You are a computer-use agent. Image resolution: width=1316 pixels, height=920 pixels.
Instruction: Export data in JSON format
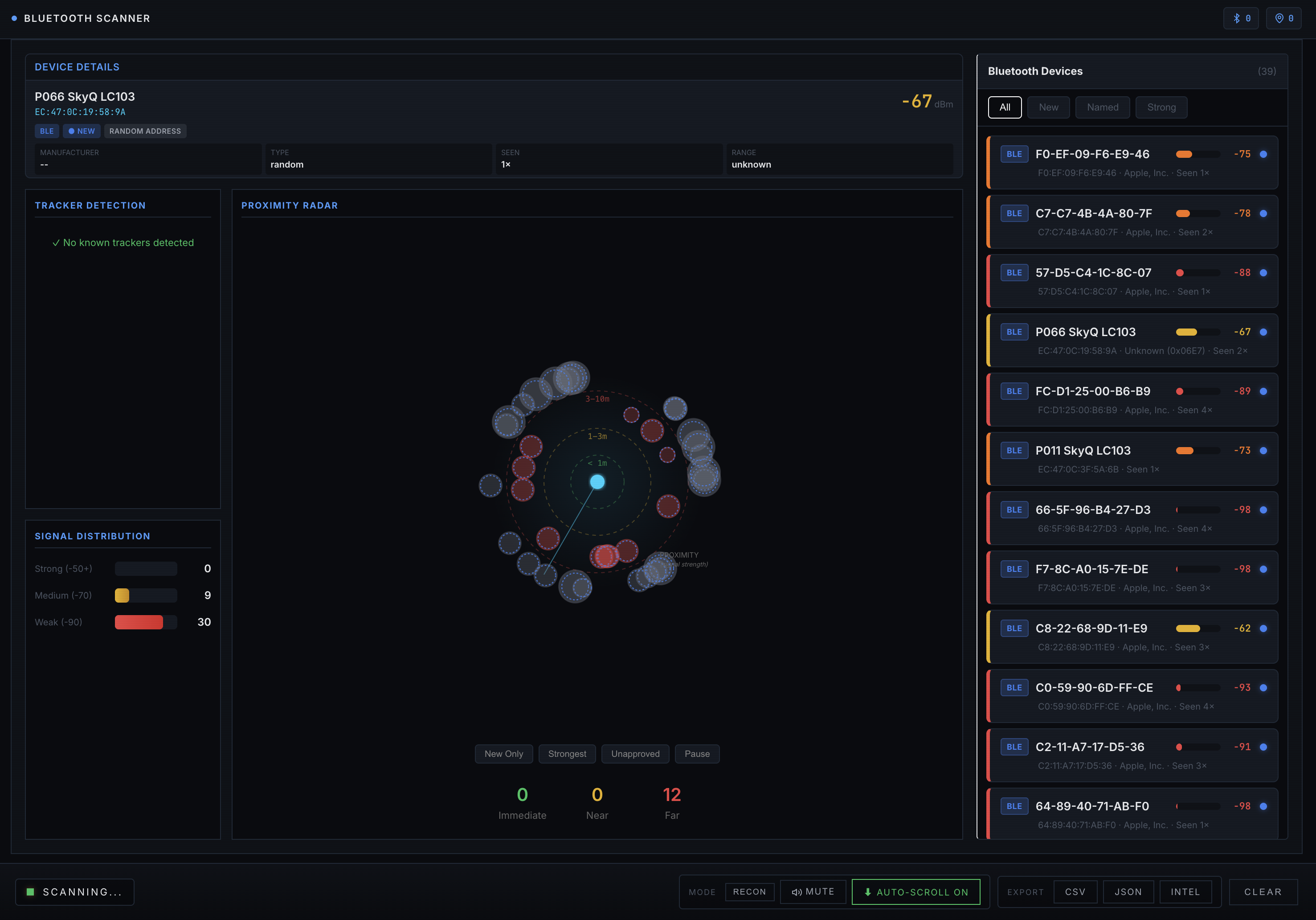pos(1128,892)
